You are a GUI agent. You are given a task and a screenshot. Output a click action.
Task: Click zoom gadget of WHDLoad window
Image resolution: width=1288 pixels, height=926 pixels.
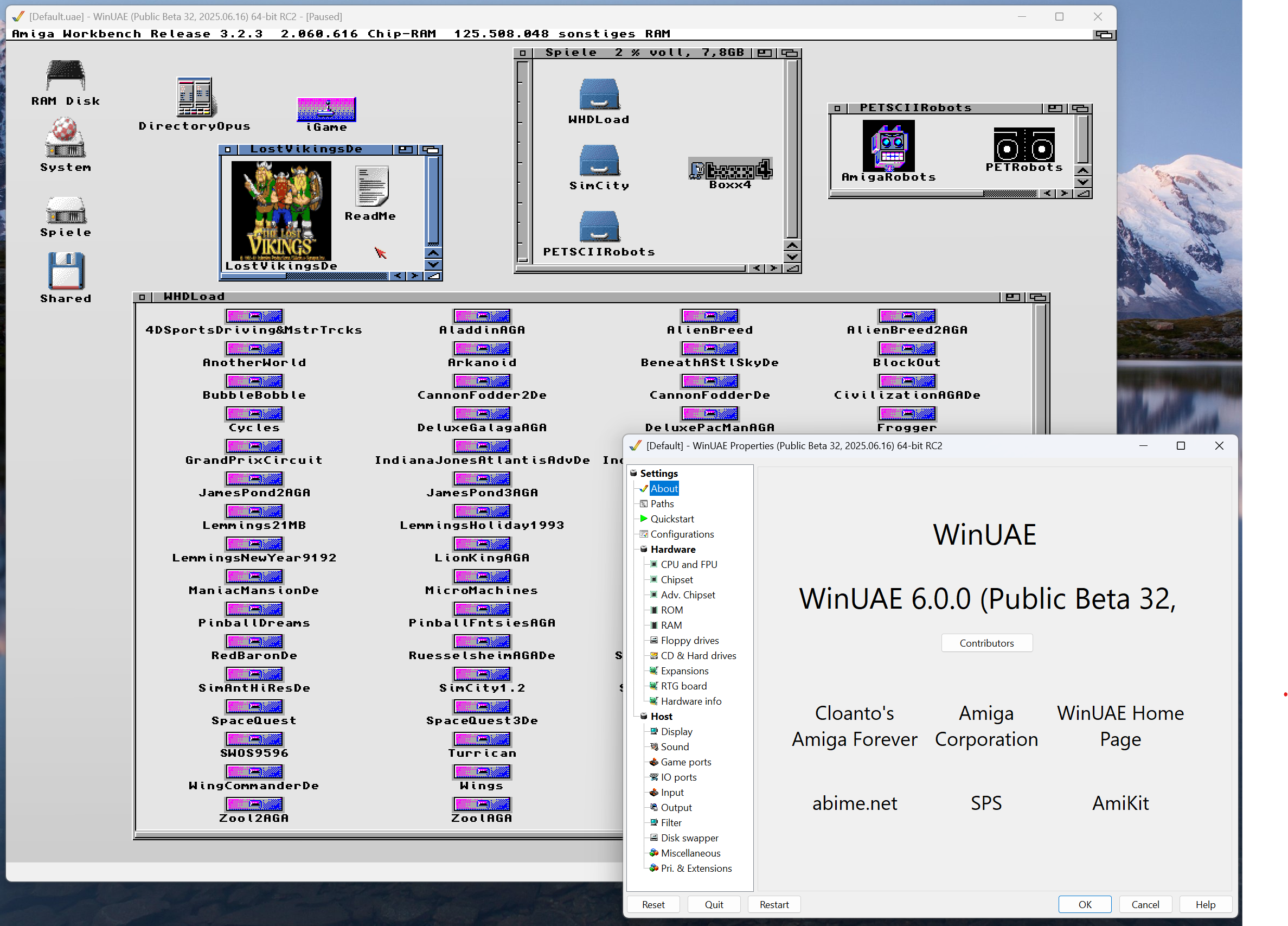click(1013, 297)
